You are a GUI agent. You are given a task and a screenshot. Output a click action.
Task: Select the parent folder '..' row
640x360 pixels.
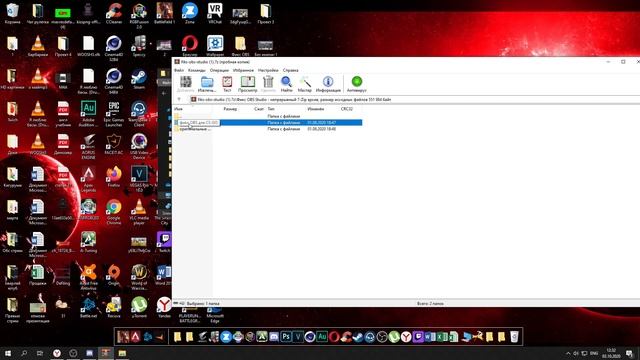point(268,116)
